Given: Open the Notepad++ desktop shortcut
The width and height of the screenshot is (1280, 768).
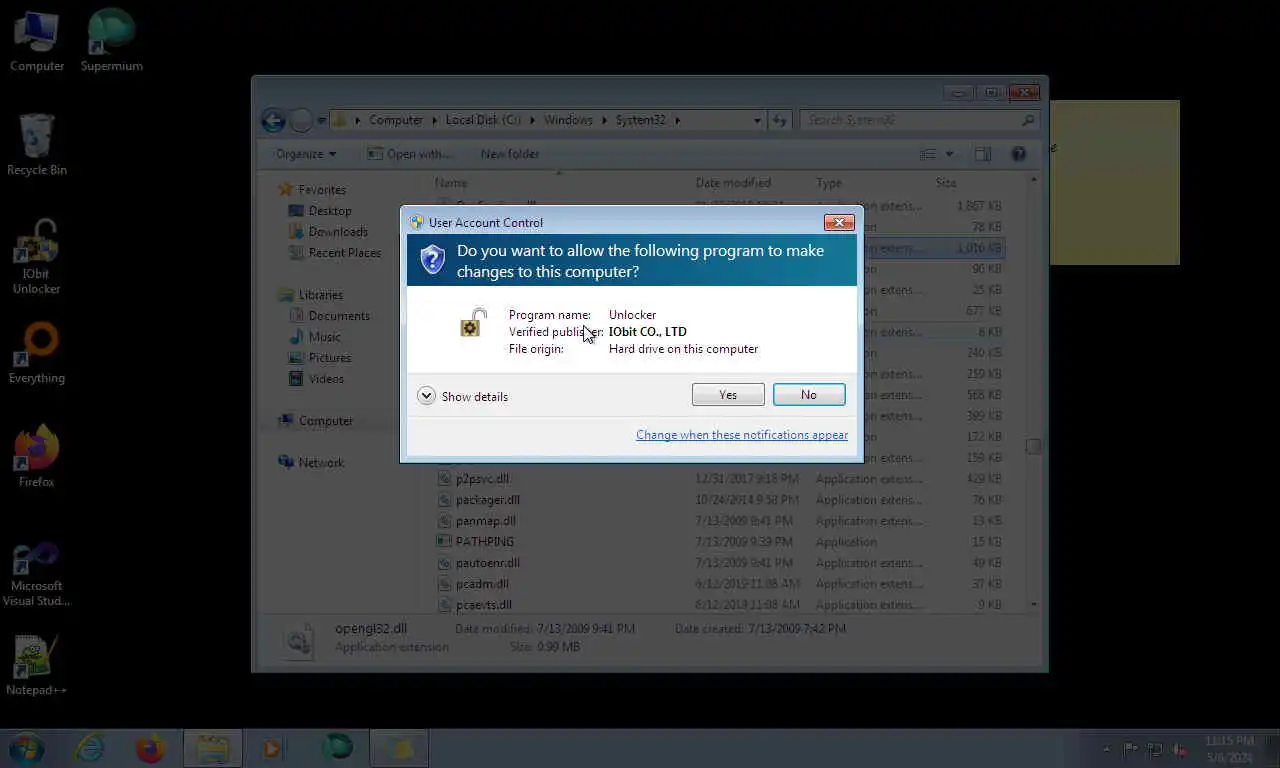Looking at the screenshot, I should pyautogui.click(x=37, y=665).
